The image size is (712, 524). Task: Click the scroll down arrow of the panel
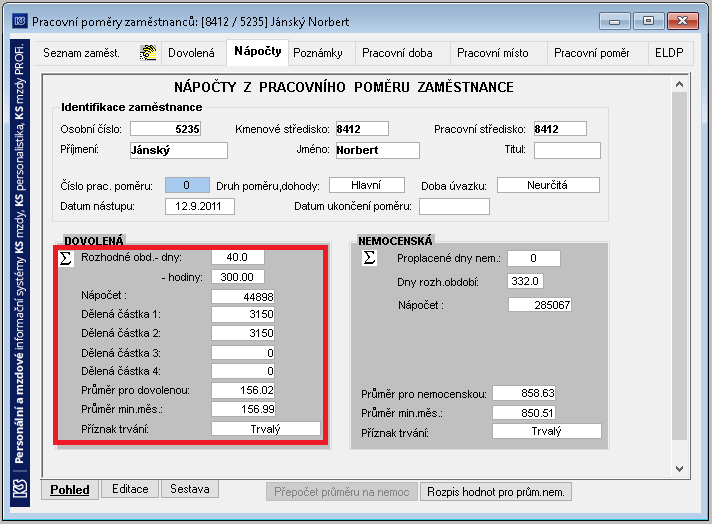pos(679,469)
